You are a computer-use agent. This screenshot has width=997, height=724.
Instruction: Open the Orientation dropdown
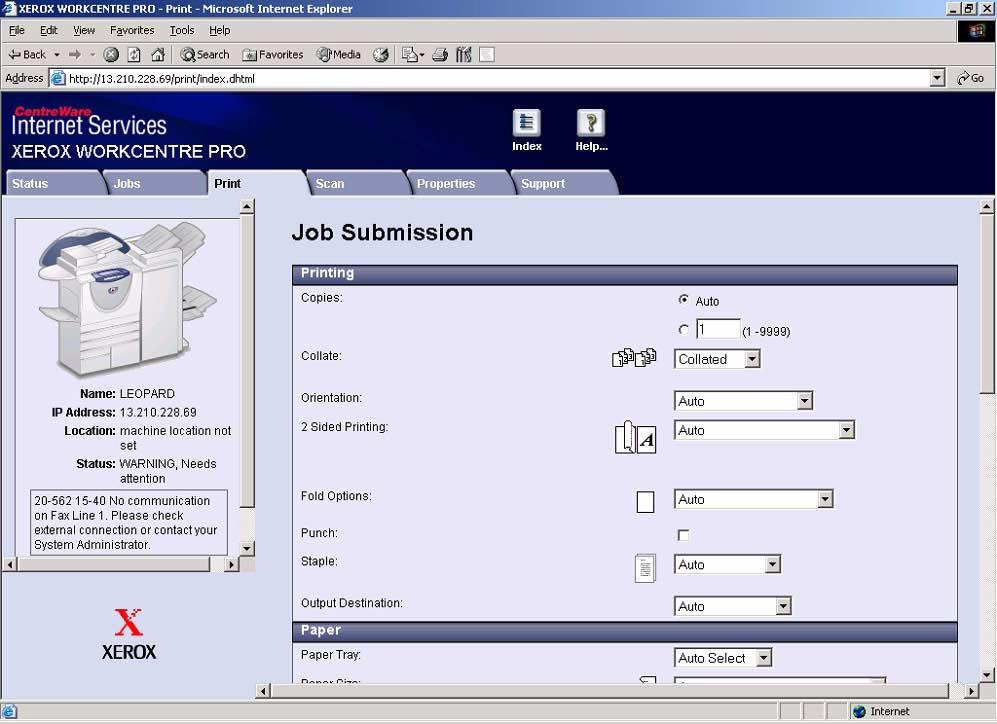743,401
